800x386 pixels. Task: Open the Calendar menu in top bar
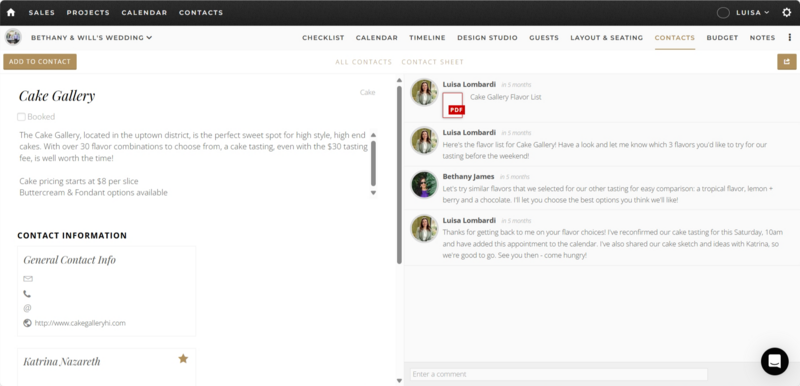pyautogui.click(x=144, y=13)
